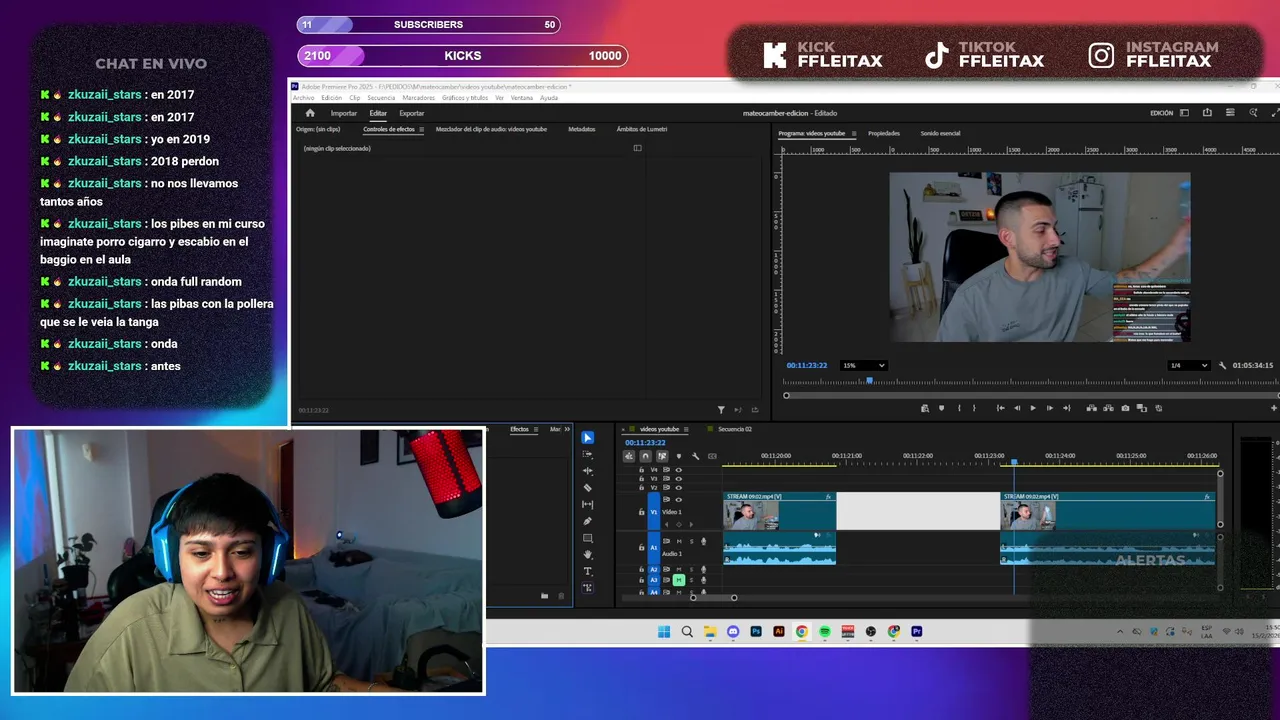Open Spotify from the Windows taskbar

pyautogui.click(x=825, y=632)
